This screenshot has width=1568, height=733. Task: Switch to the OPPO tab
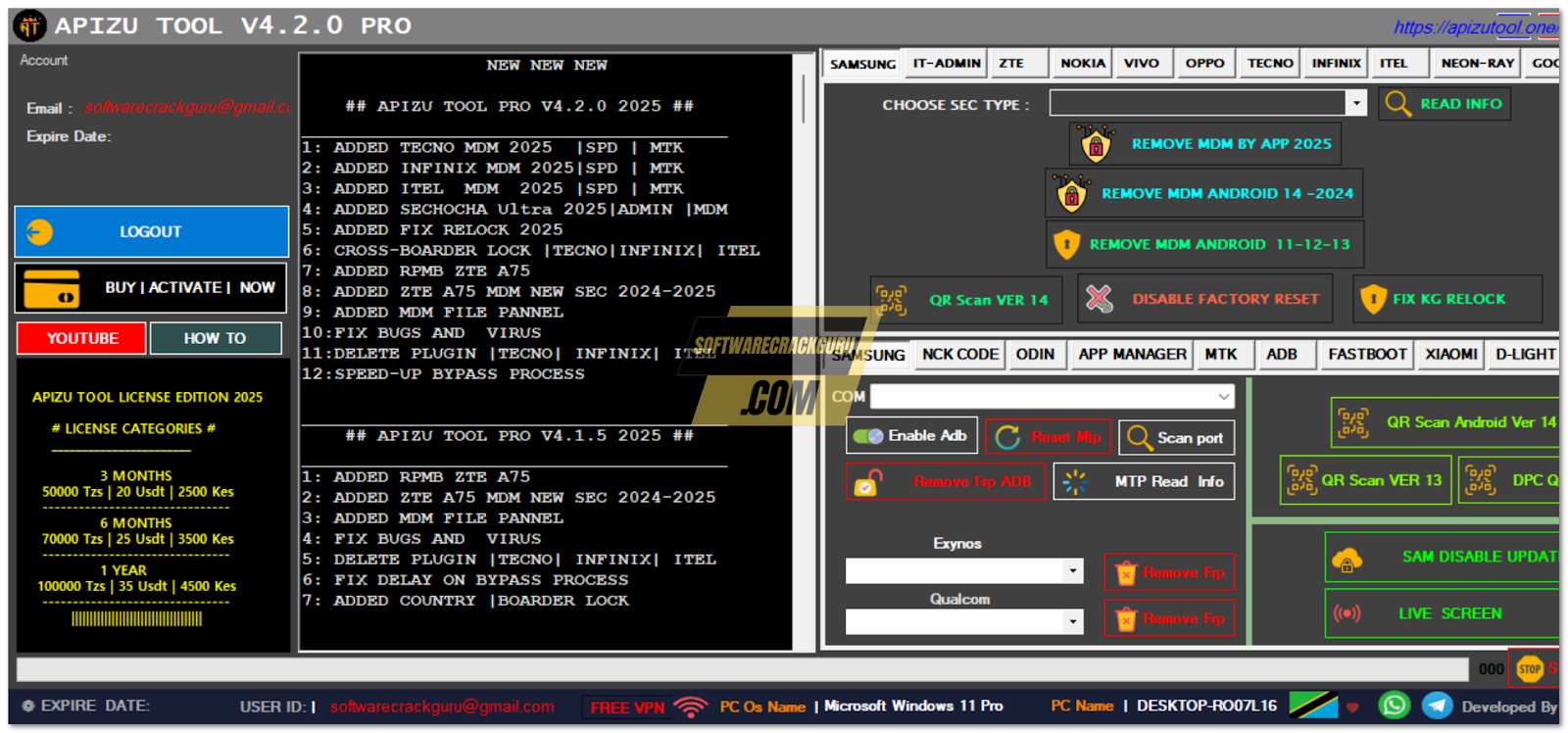(1204, 63)
